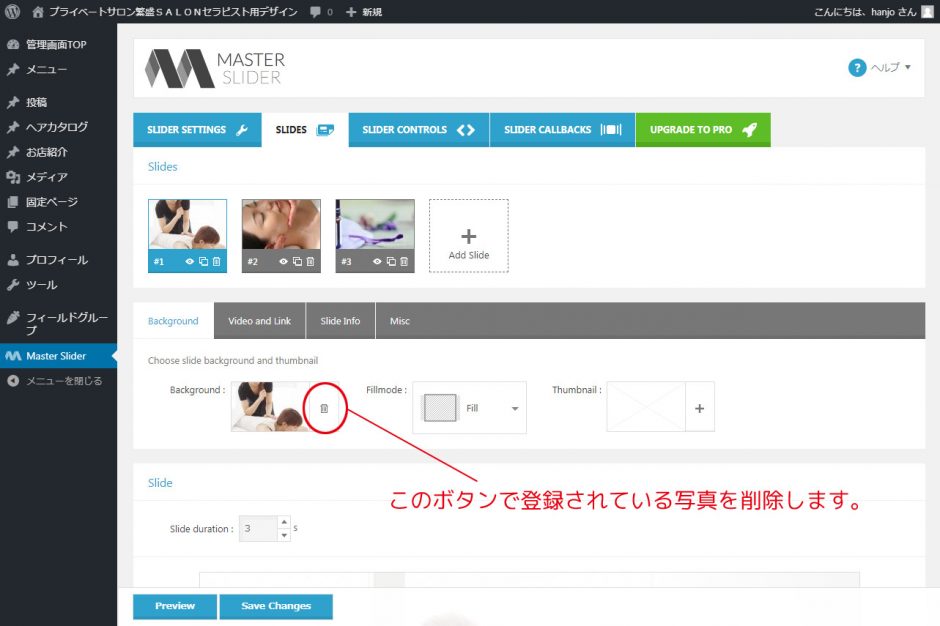
Task: Delete slide #1 using its trash icon
Action: [216, 262]
